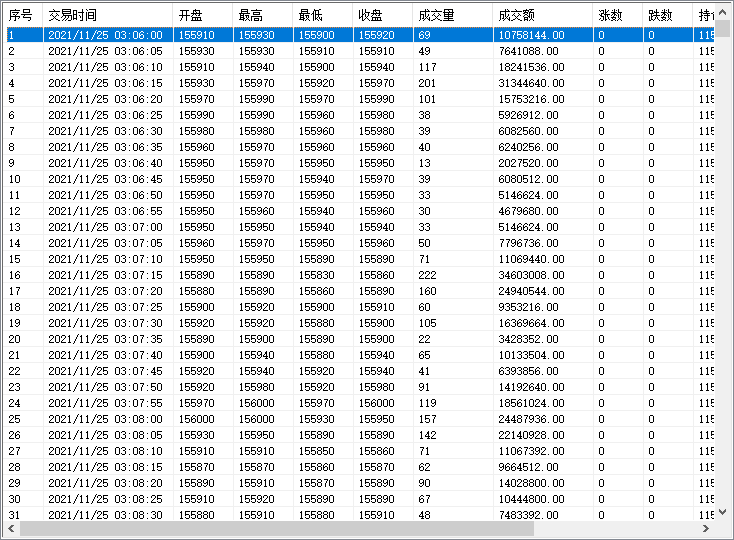Select row with time 2021/11/25 03:06:00
Image resolution: width=734 pixels, height=540 pixels.
click(360, 35)
